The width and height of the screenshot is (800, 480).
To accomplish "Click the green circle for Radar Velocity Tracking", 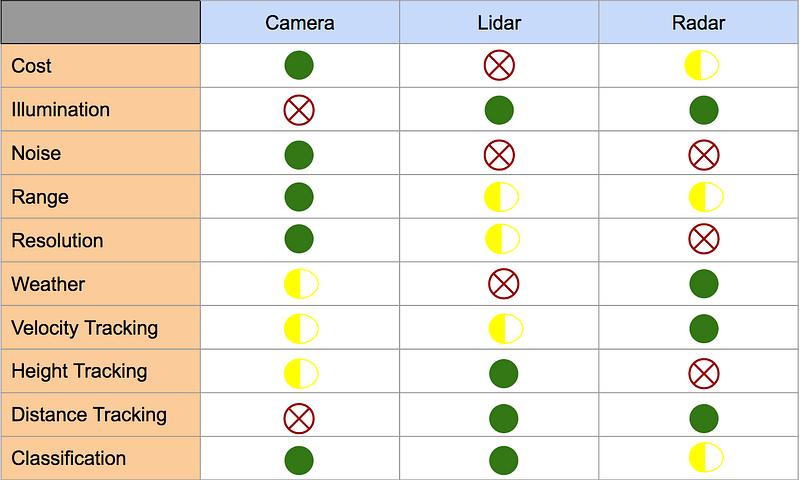I will click(x=704, y=329).
